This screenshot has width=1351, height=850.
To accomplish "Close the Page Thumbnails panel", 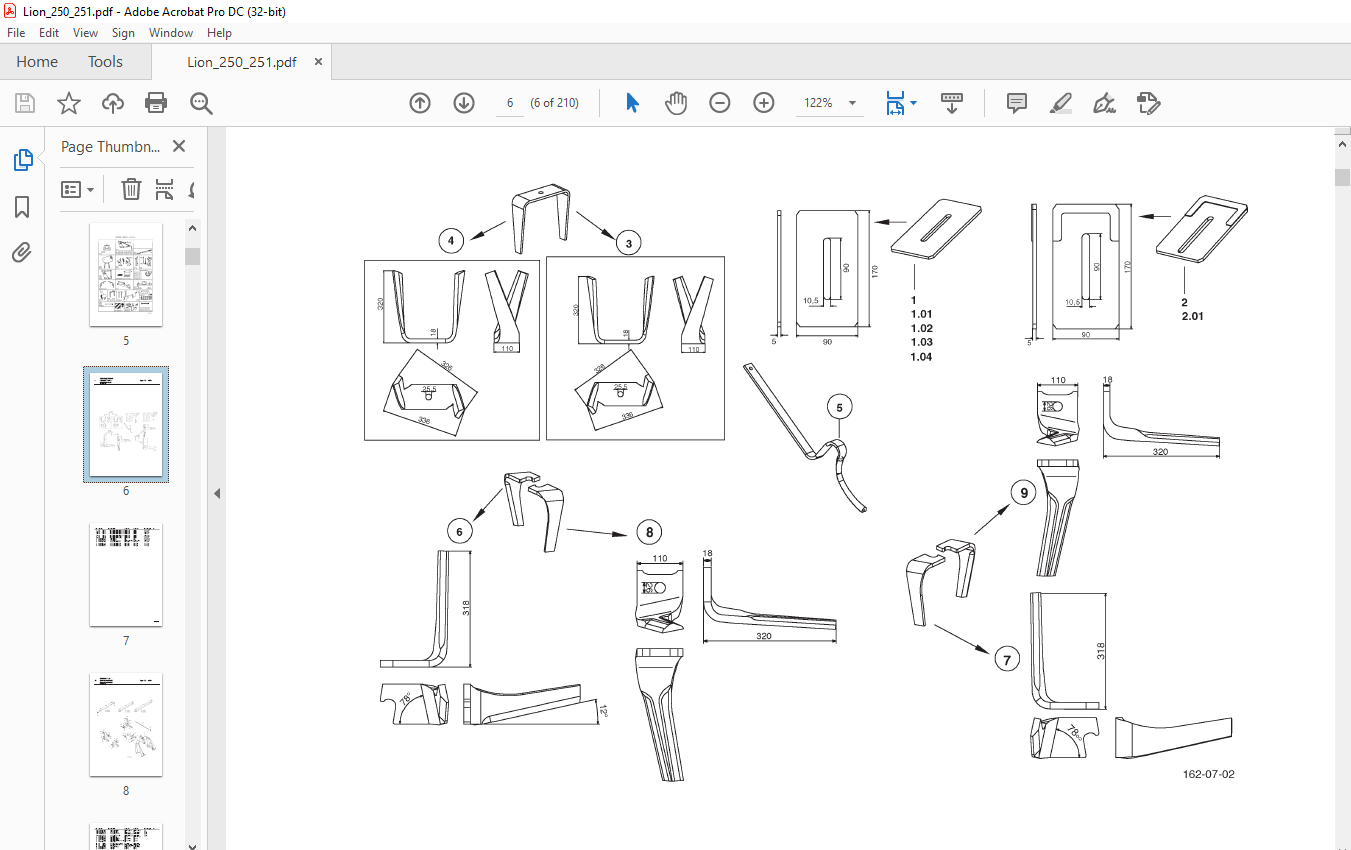I will (179, 146).
